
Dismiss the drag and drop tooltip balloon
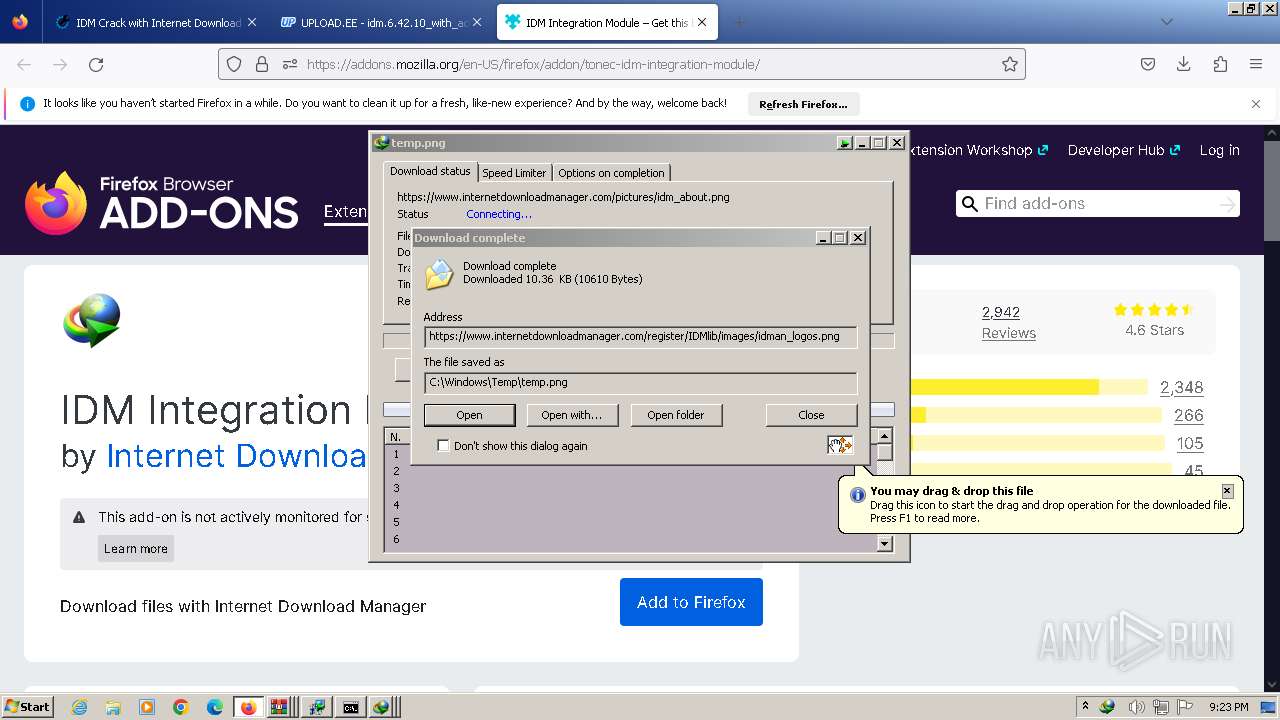point(1227,491)
